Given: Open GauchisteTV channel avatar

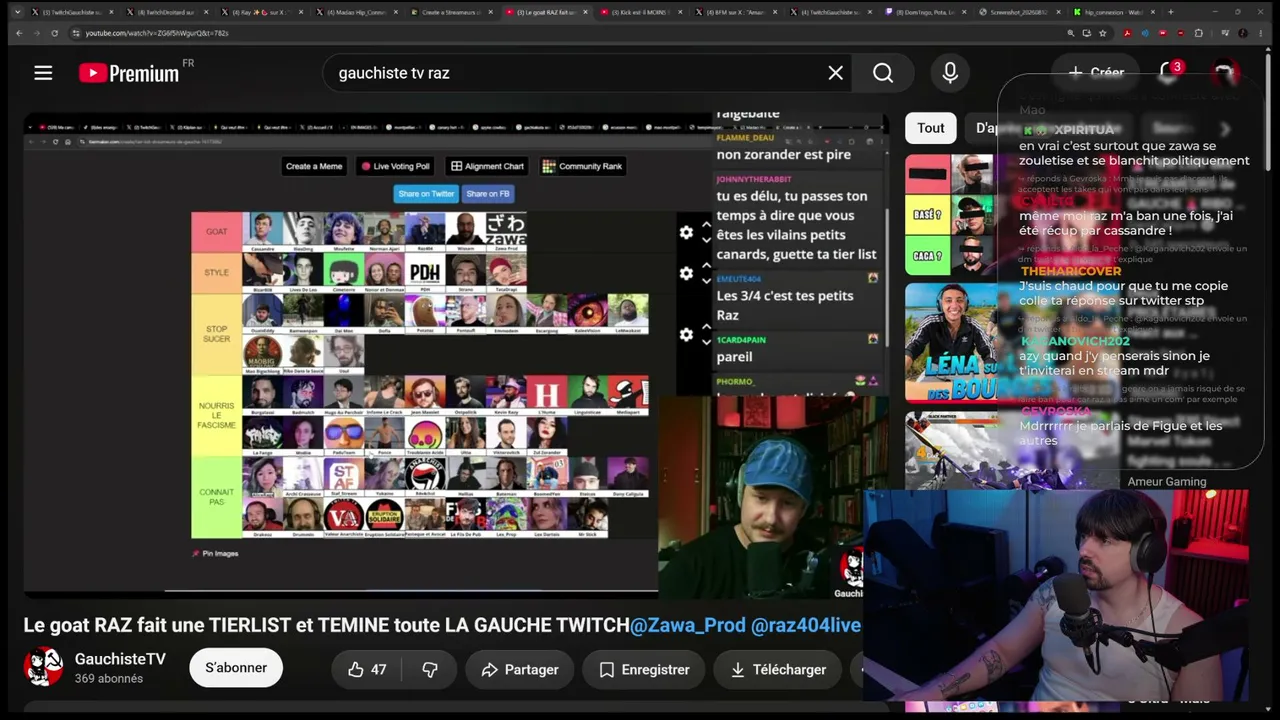Looking at the screenshot, I should 43,667.
